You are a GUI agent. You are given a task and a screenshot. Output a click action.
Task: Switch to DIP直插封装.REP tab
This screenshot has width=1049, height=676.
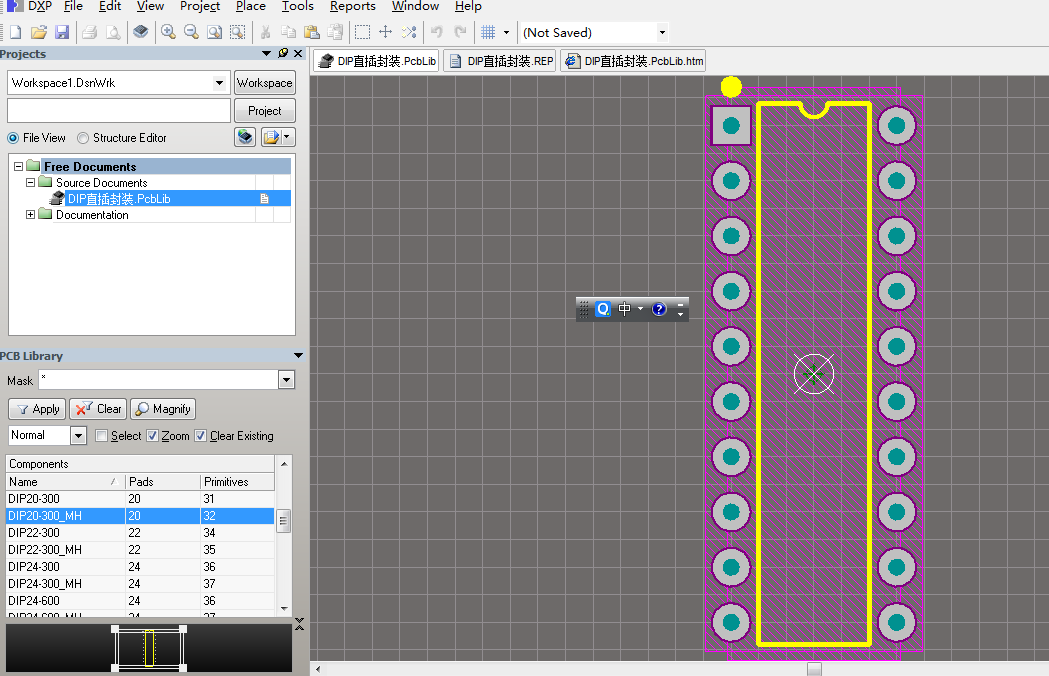point(501,61)
